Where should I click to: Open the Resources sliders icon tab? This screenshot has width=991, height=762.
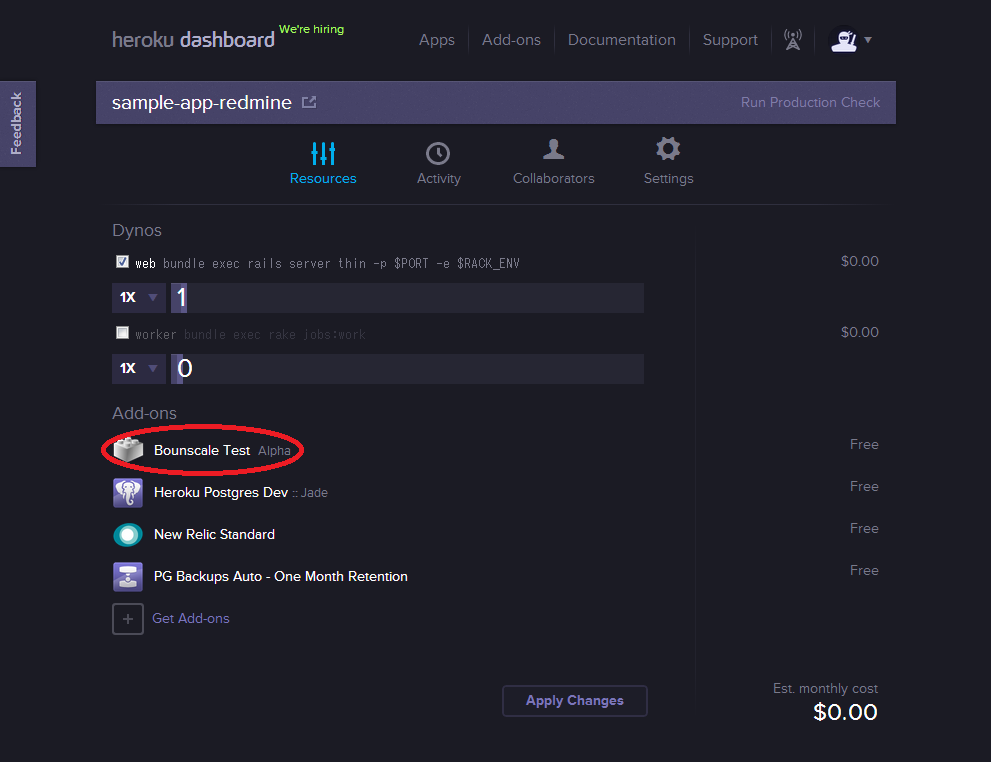point(323,153)
